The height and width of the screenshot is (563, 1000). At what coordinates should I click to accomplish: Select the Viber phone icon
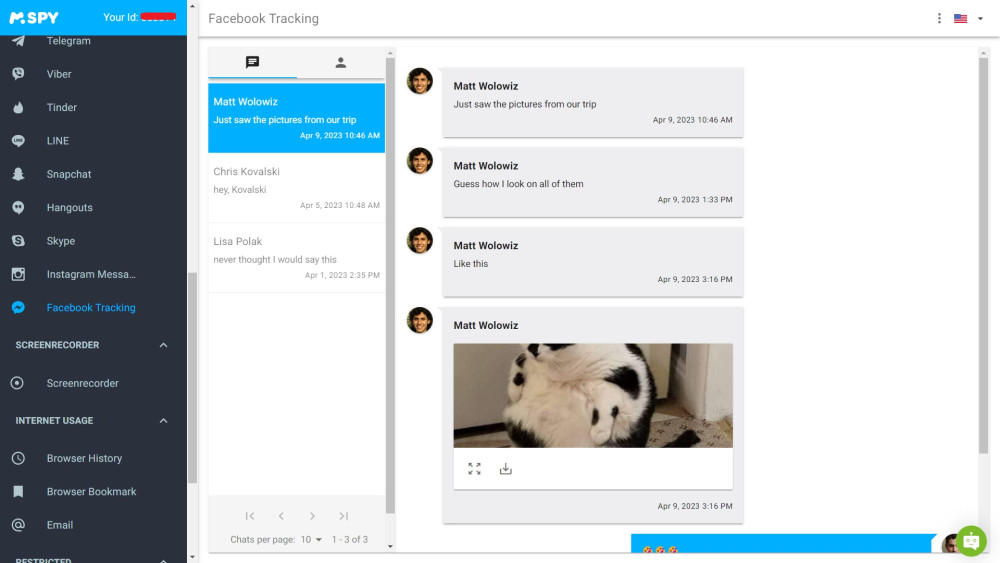click(18, 74)
